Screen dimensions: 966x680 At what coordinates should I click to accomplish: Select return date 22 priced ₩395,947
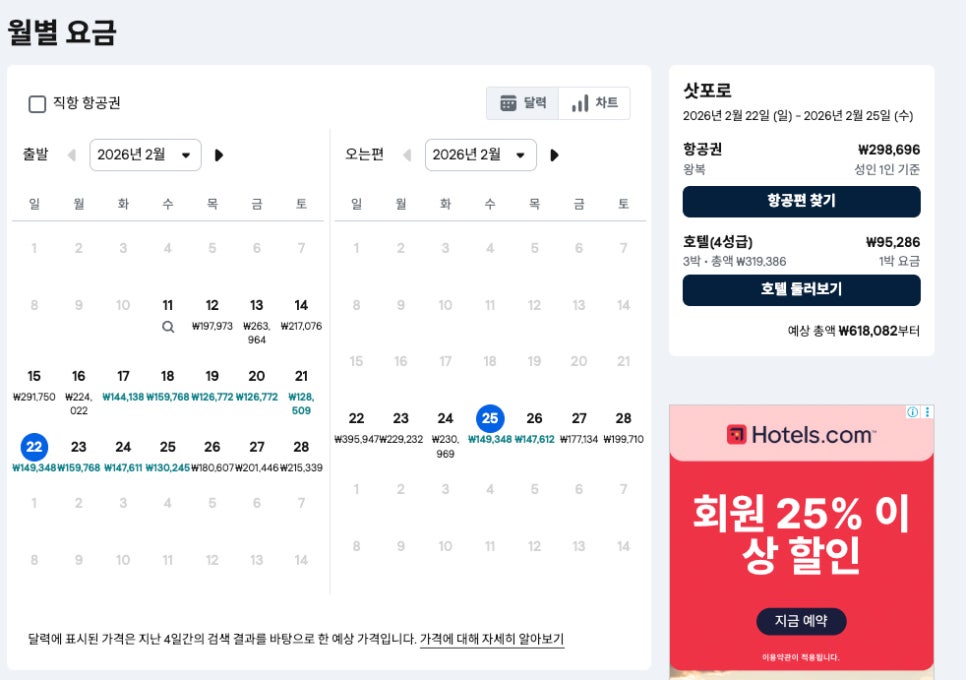(x=356, y=428)
